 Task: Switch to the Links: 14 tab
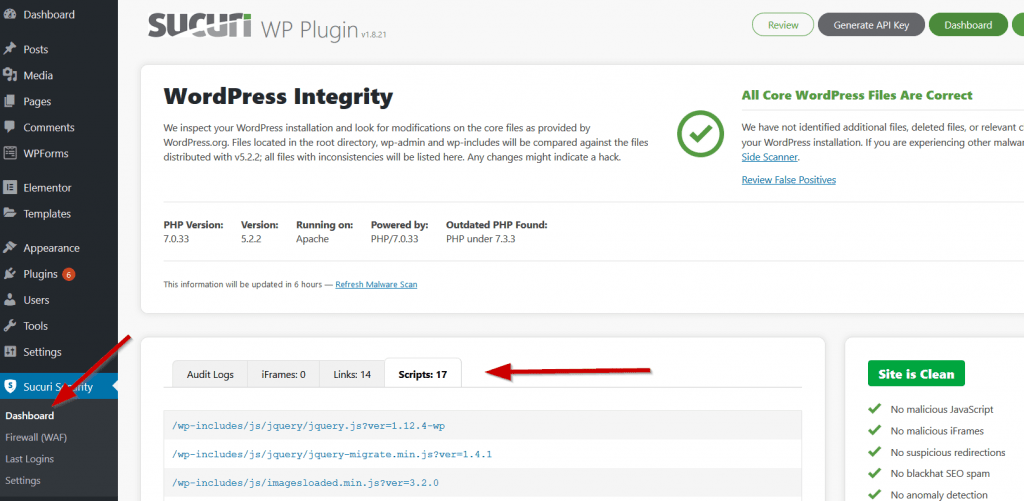coord(352,374)
